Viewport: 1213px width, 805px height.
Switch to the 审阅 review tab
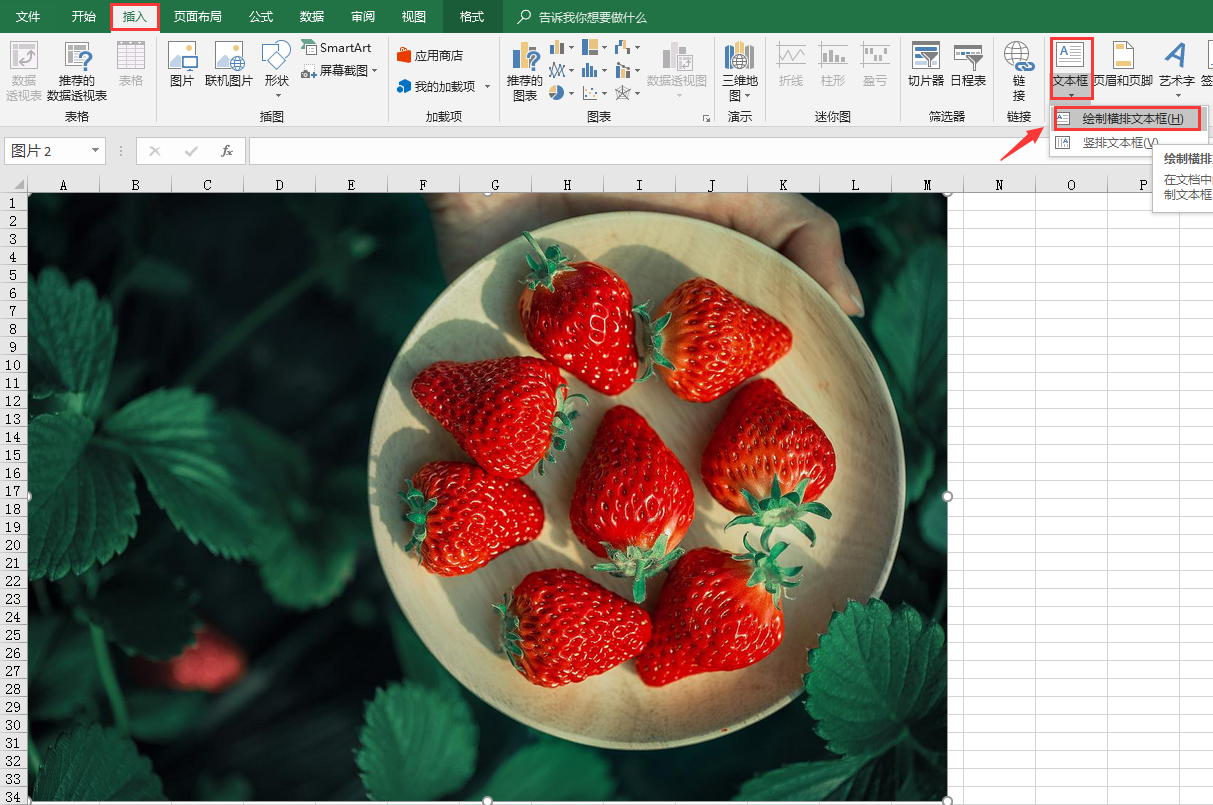point(363,17)
